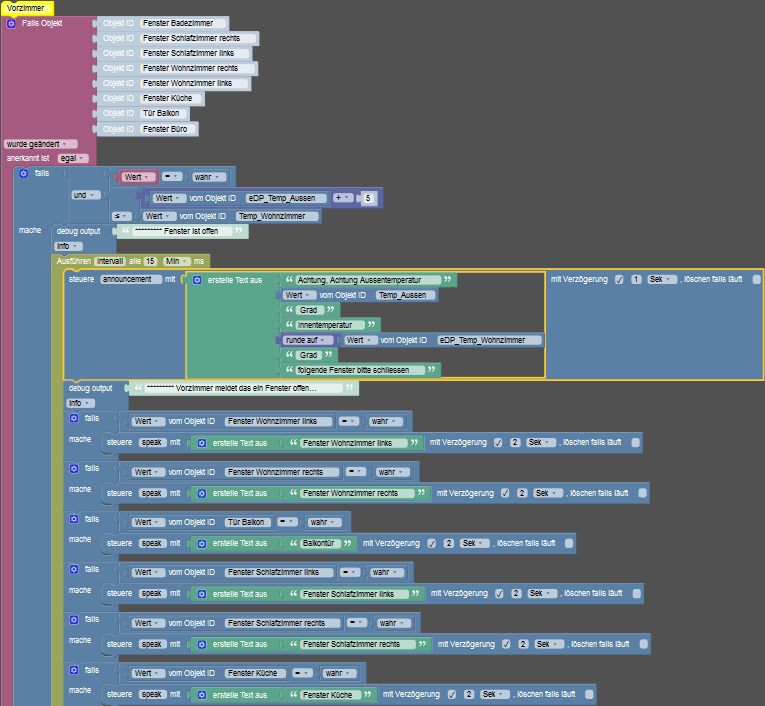This screenshot has height=706, width=765.
Task: Toggle löschen falls läuft for Fenster Schlafzimmer rechts
Action: click(644, 644)
